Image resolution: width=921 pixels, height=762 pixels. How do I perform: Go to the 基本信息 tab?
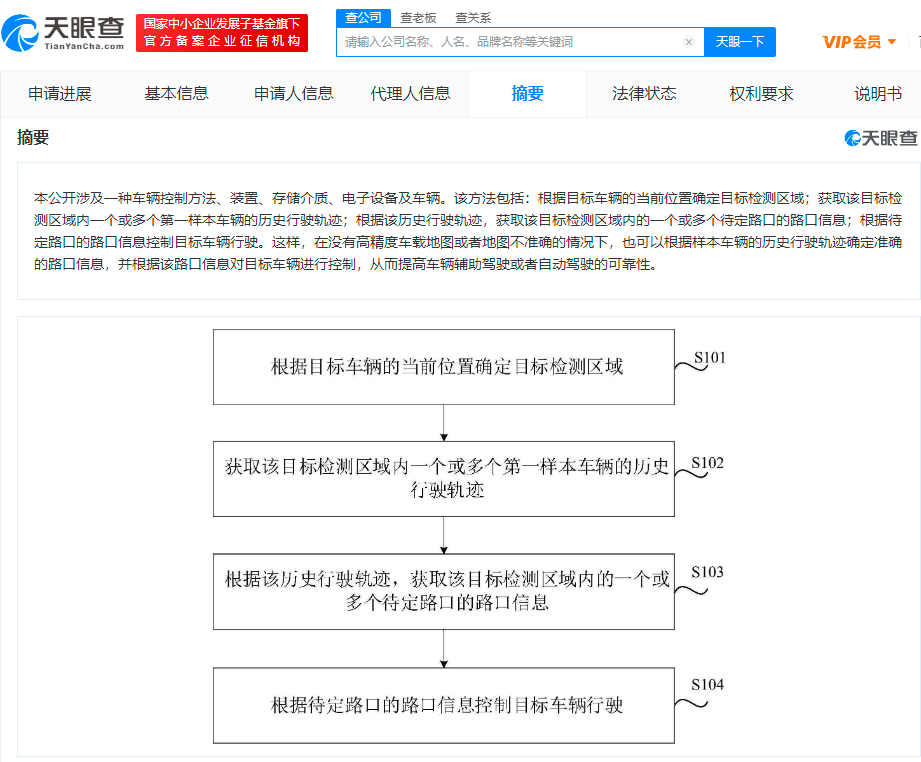point(177,94)
